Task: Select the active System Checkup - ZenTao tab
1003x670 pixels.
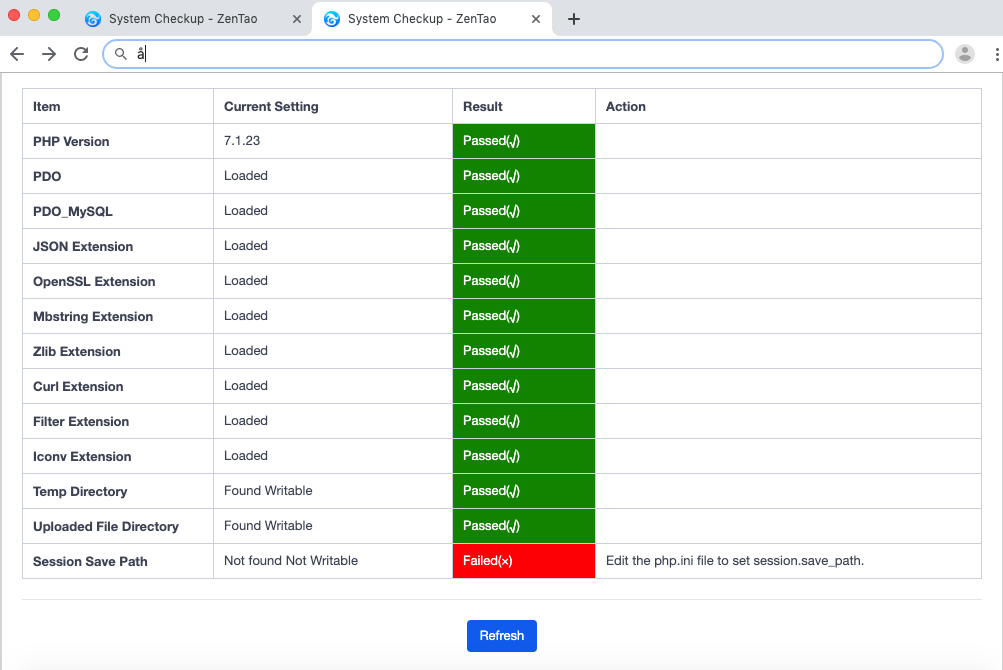Action: click(x=421, y=19)
